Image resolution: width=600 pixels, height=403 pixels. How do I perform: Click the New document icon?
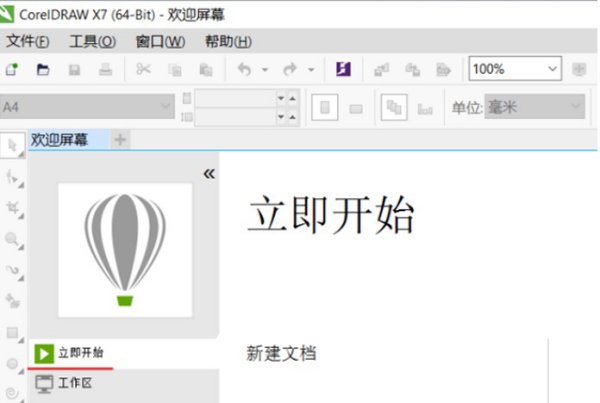pyautogui.click(x=11, y=69)
